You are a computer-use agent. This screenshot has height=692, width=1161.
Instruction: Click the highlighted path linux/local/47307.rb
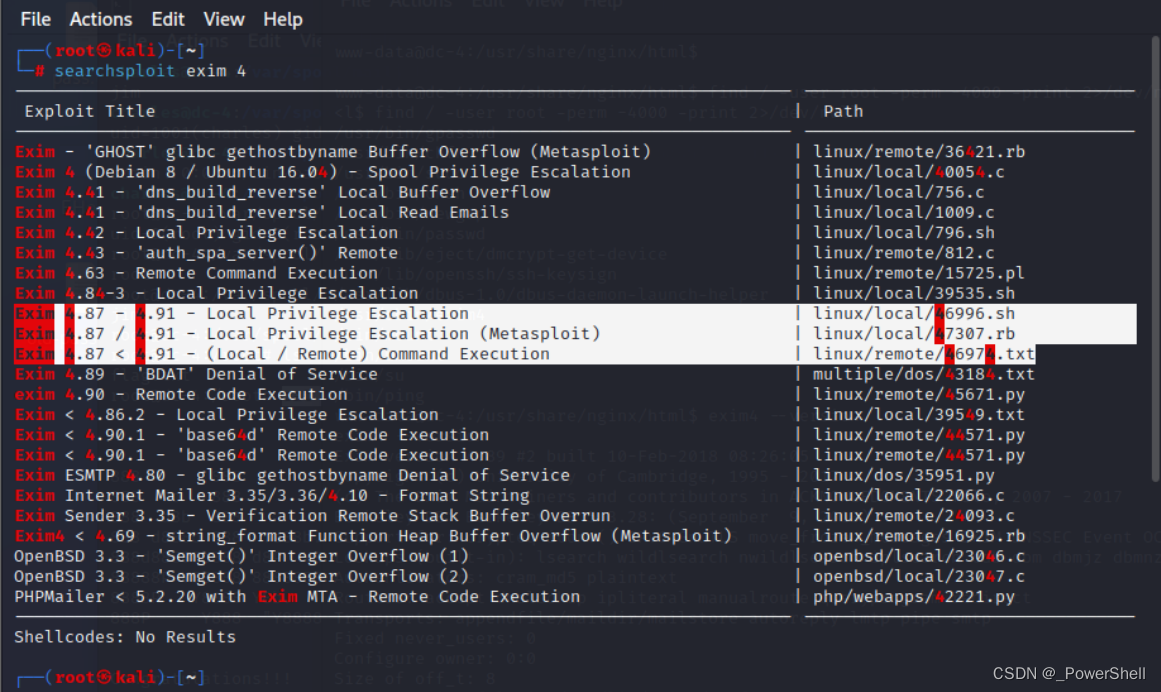914,334
